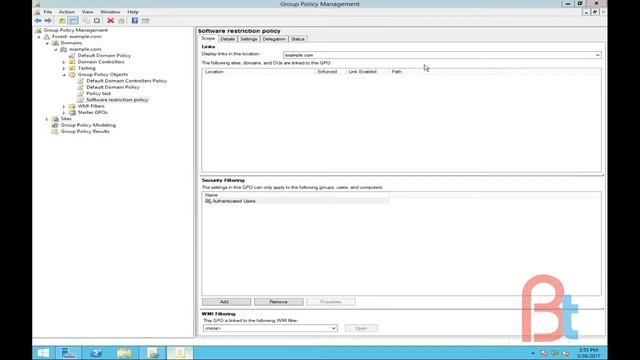Click the Remove button under Security Filtering
The height and width of the screenshot is (360, 640).
(278, 302)
